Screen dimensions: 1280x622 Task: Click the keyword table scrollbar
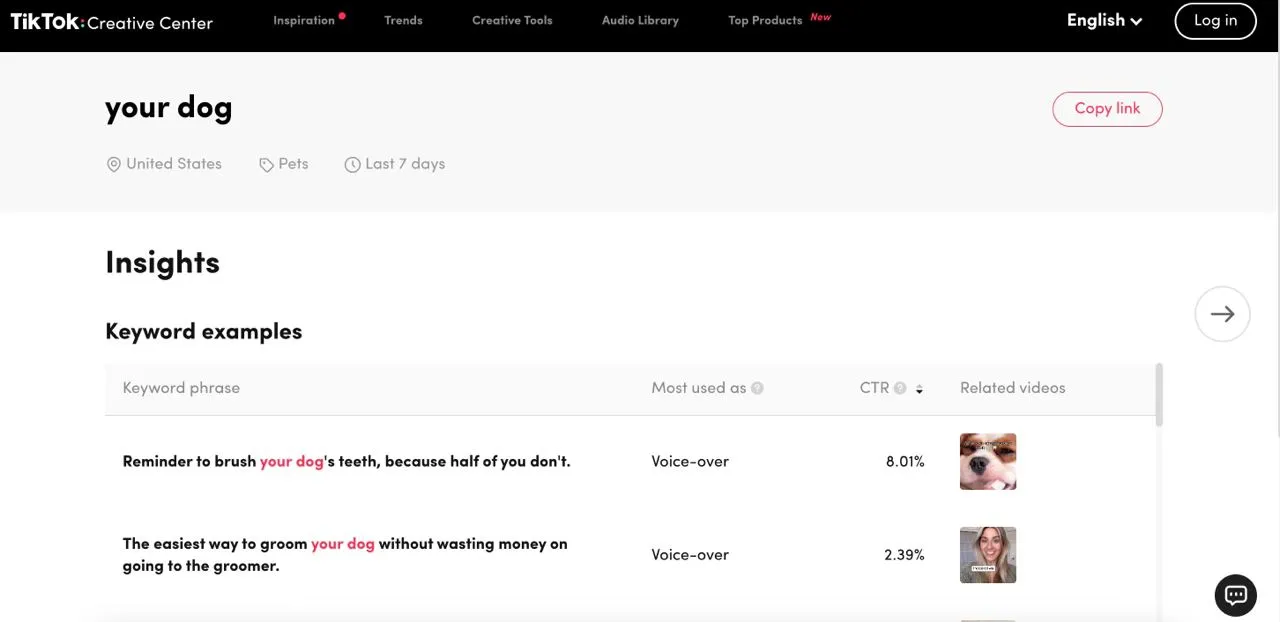click(1159, 396)
